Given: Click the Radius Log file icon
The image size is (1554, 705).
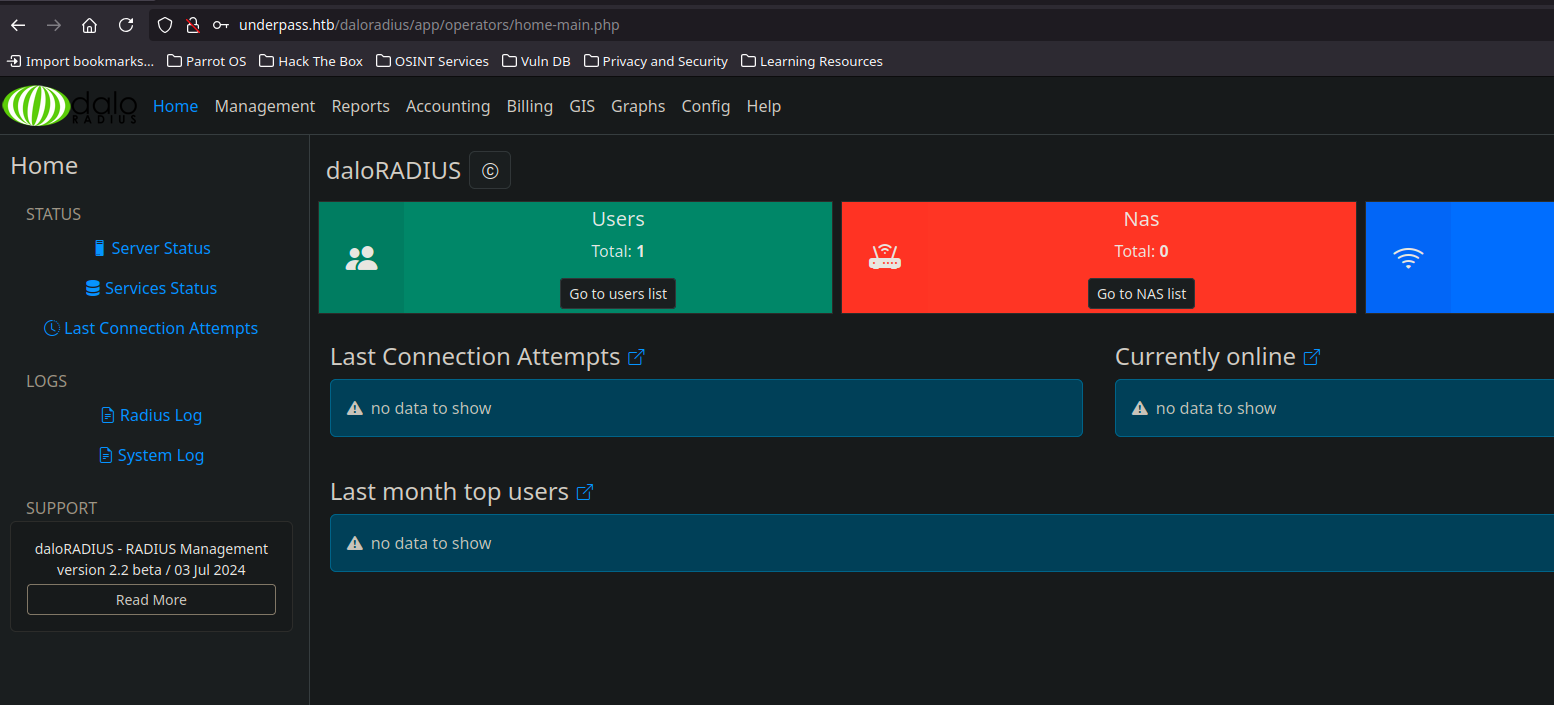Looking at the screenshot, I should [108, 415].
